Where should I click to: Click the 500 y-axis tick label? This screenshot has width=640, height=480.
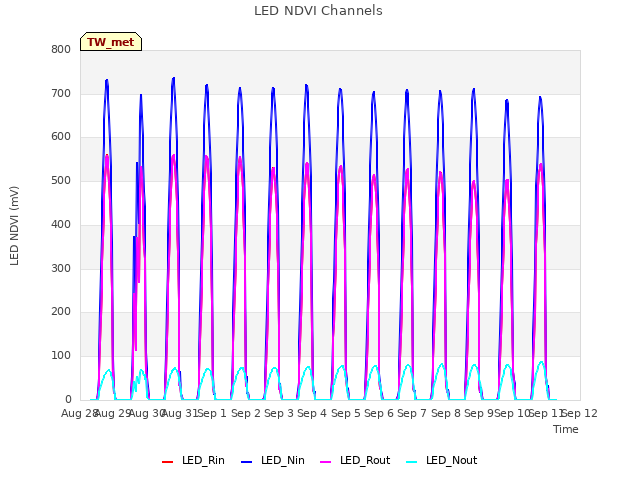coord(61,180)
